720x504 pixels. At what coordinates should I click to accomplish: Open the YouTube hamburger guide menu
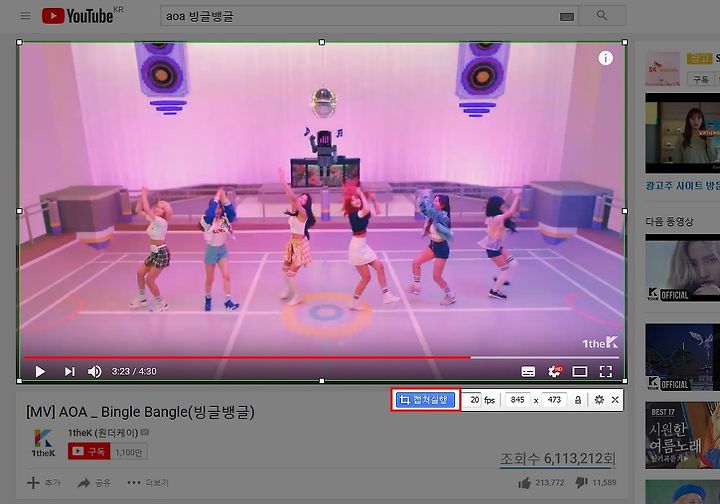pos(25,16)
